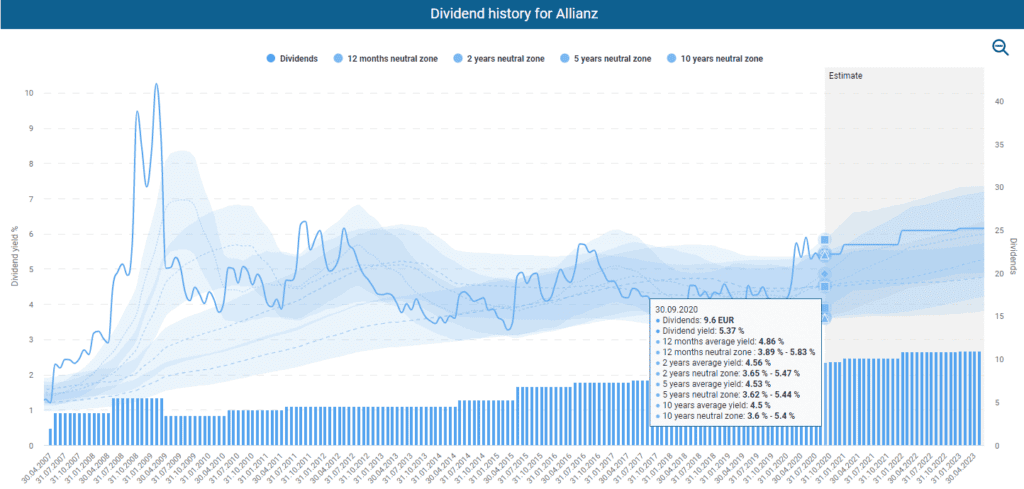Click the 3 tick on dividend yield axis
The width and height of the screenshot is (1024, 489).
click(30, 340)
